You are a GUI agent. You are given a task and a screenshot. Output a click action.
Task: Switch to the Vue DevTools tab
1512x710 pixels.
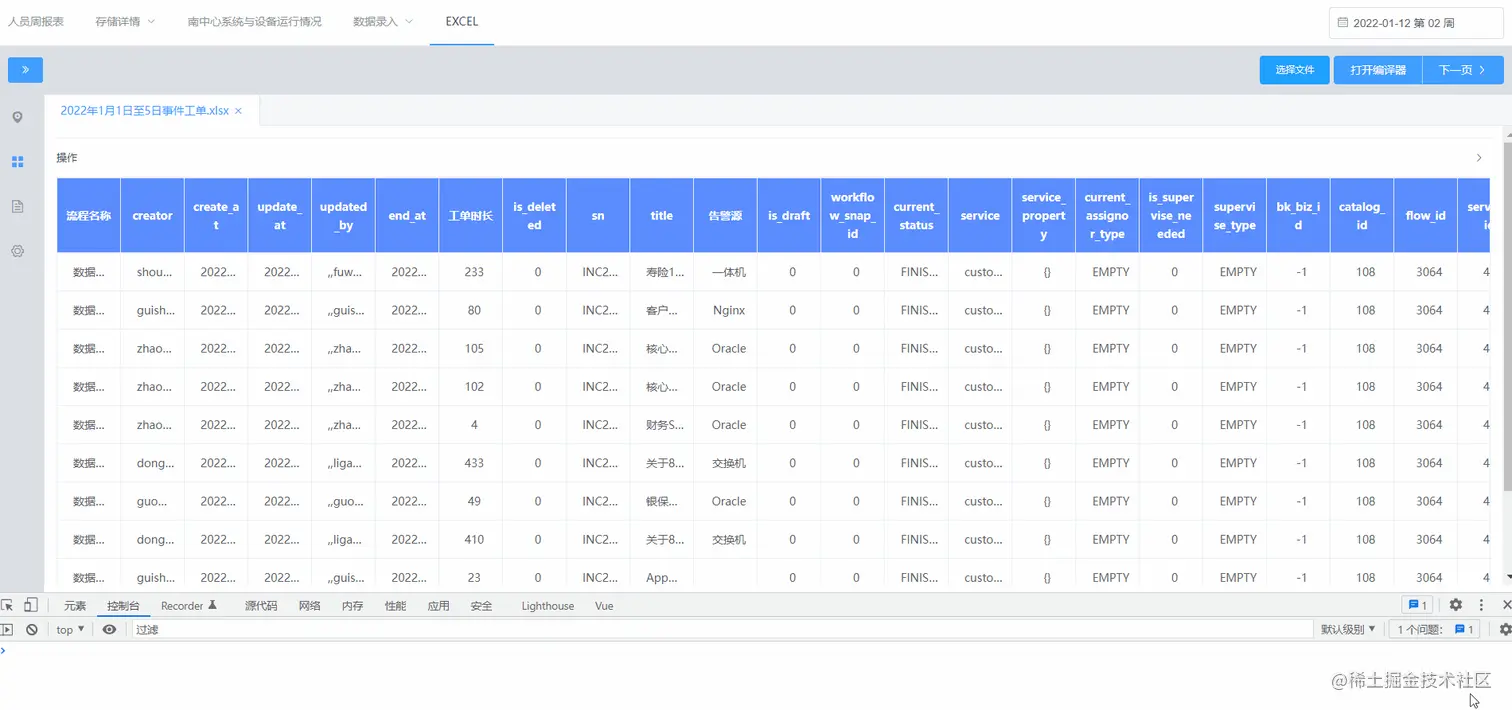point(604,606)
